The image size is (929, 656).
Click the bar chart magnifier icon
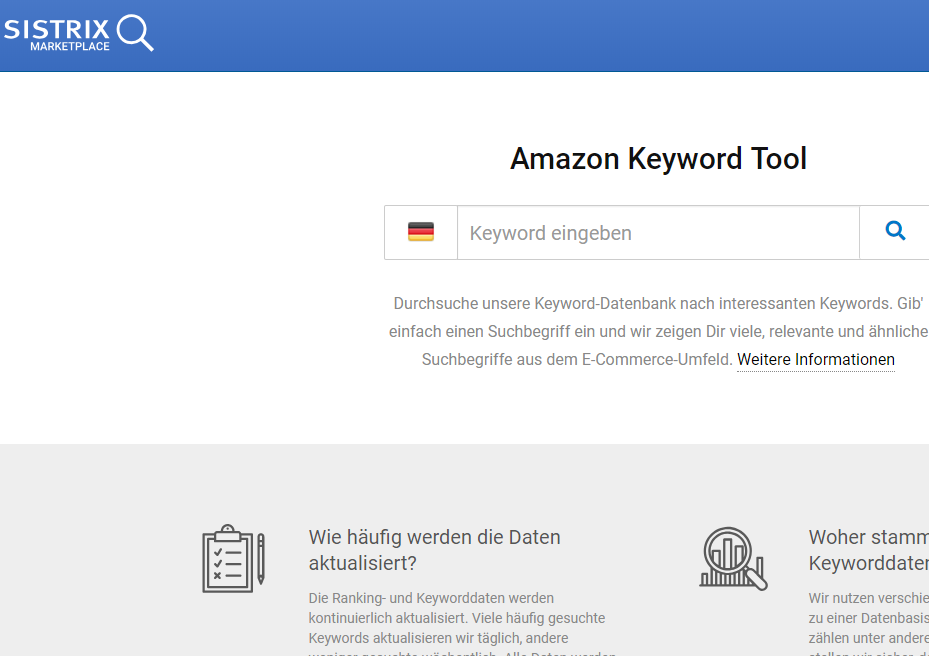click(732, 558)
